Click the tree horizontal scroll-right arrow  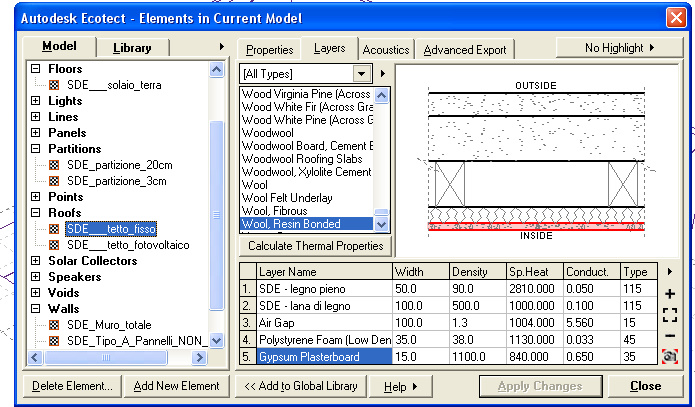199,357
